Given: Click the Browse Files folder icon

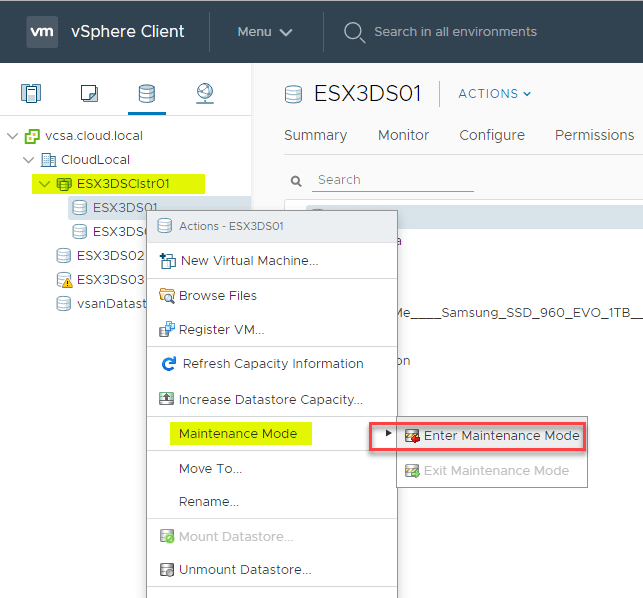Looking at the screenshot, I should 167,296.
